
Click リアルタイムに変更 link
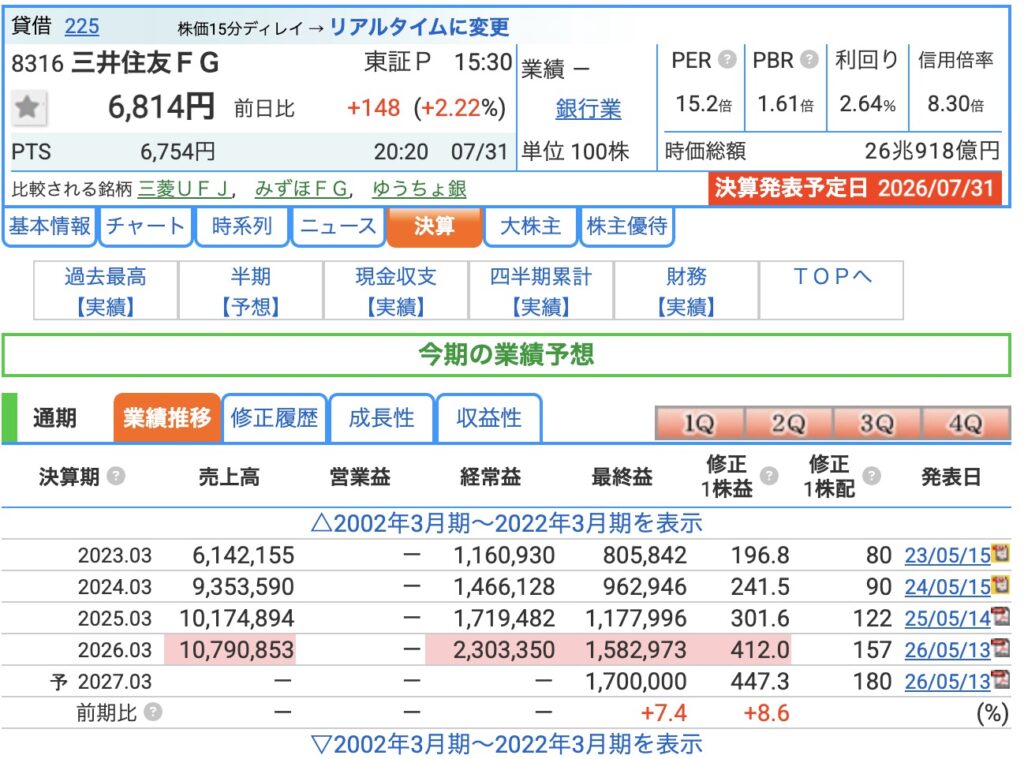tap(419, 27)
